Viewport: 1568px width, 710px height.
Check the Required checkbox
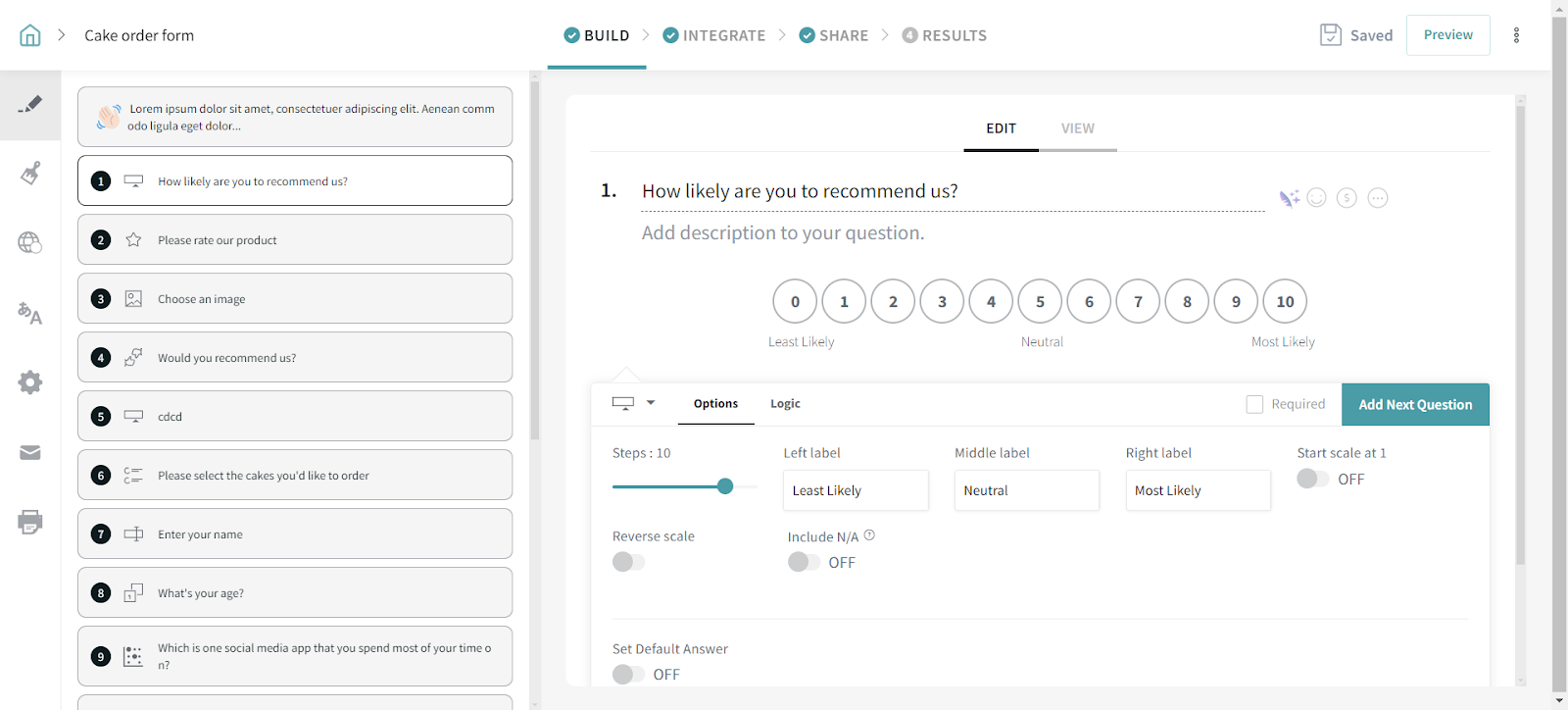coord(1254,404)
